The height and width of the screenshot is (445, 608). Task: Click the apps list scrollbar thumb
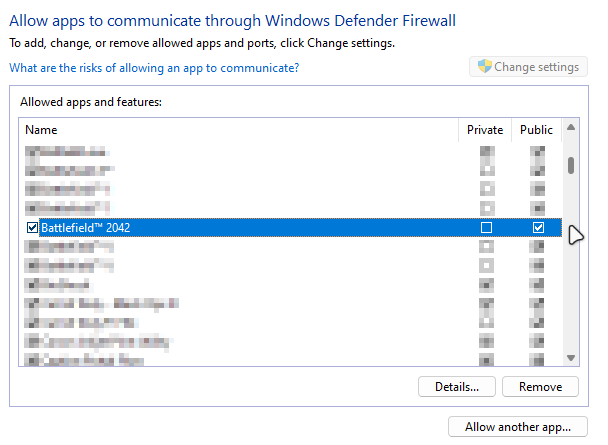click(571, 165)
